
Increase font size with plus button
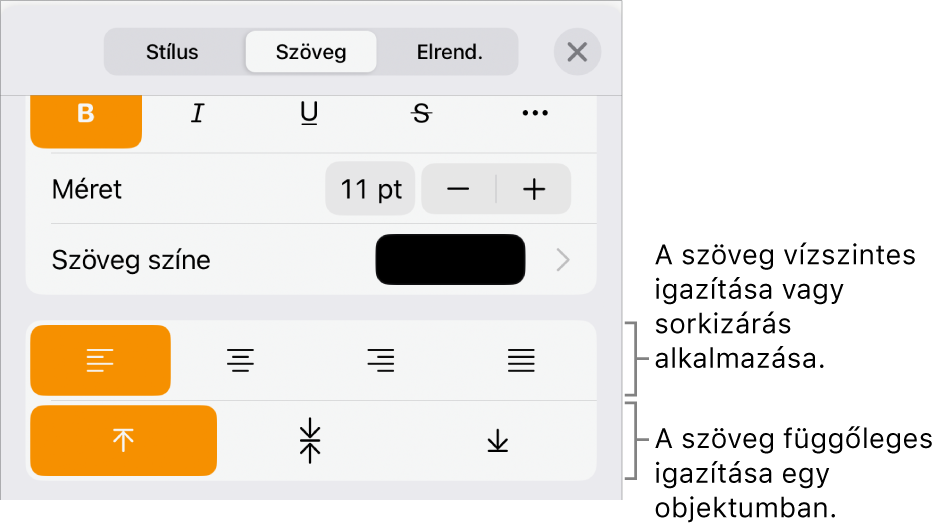tap(535, 190)
